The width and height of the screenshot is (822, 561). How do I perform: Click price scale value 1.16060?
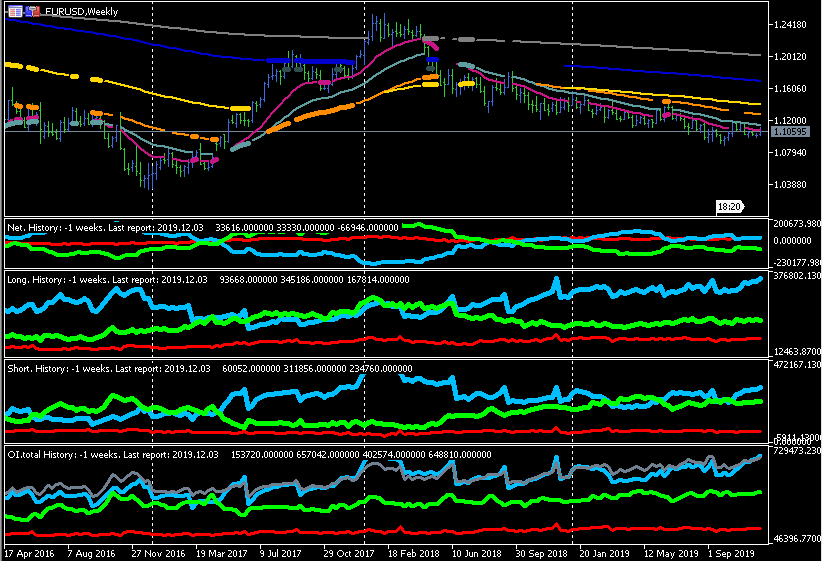tap(790, 88)
